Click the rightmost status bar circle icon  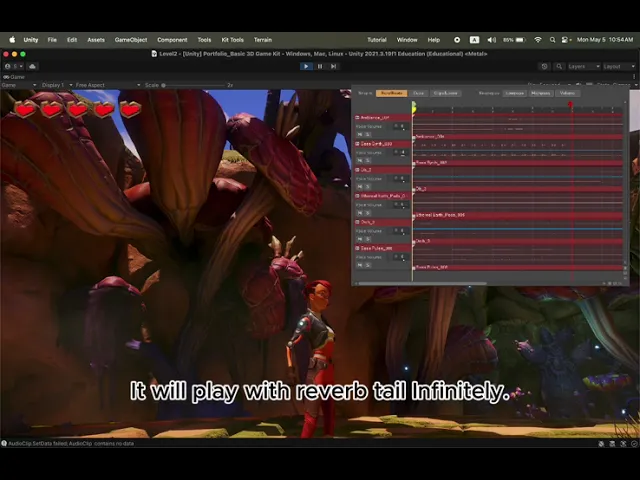tap(634, 443)
